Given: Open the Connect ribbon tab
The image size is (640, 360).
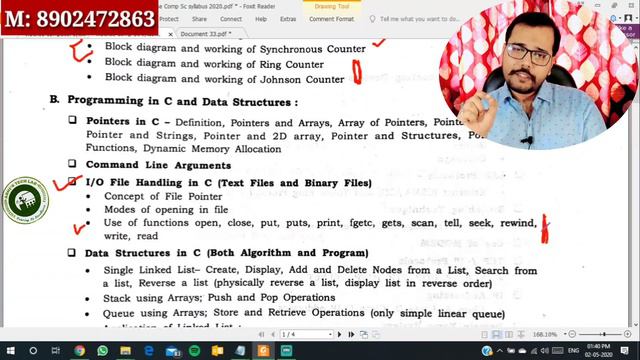Looking at the screenshot, I should click(x=231, y=19).
